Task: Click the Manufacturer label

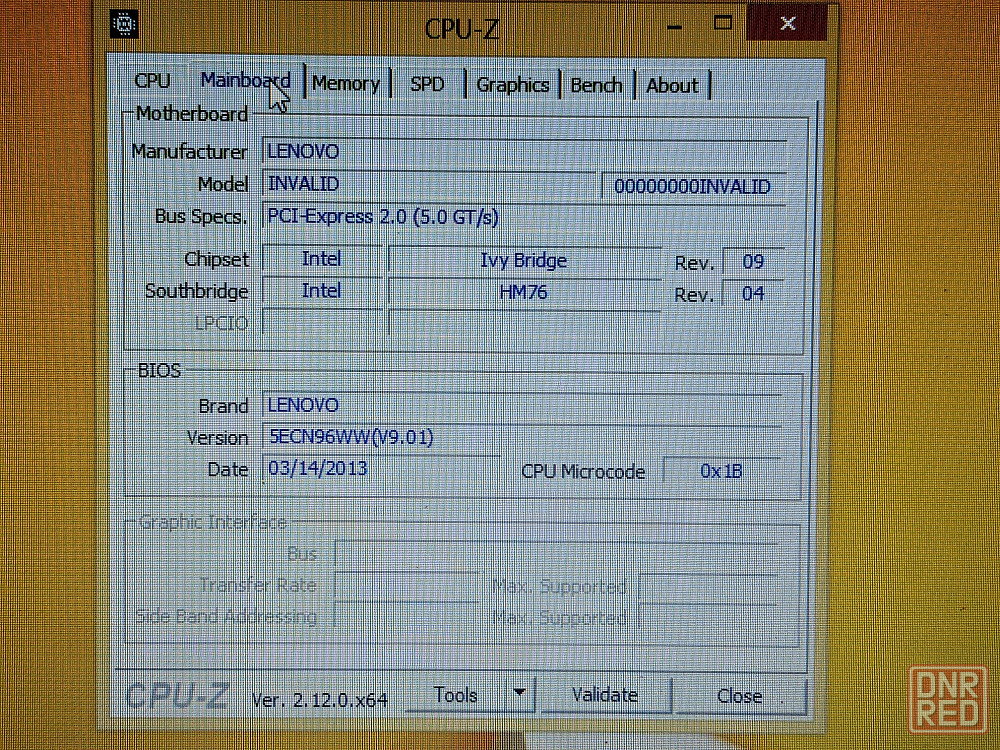Action: pyautogui.click(x=189, y=152)
